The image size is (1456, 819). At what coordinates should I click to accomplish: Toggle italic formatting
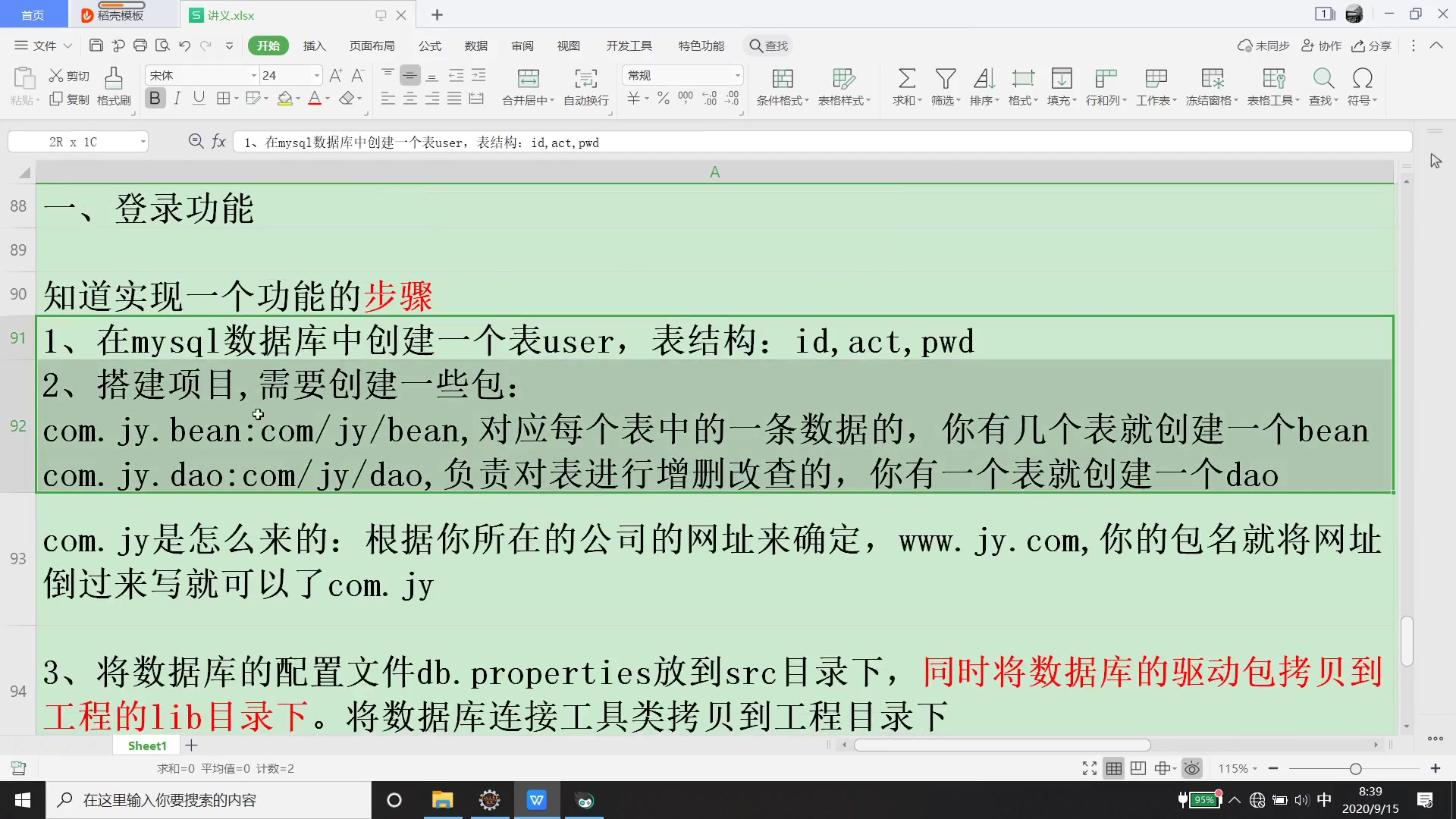click(x=177, y=98)
